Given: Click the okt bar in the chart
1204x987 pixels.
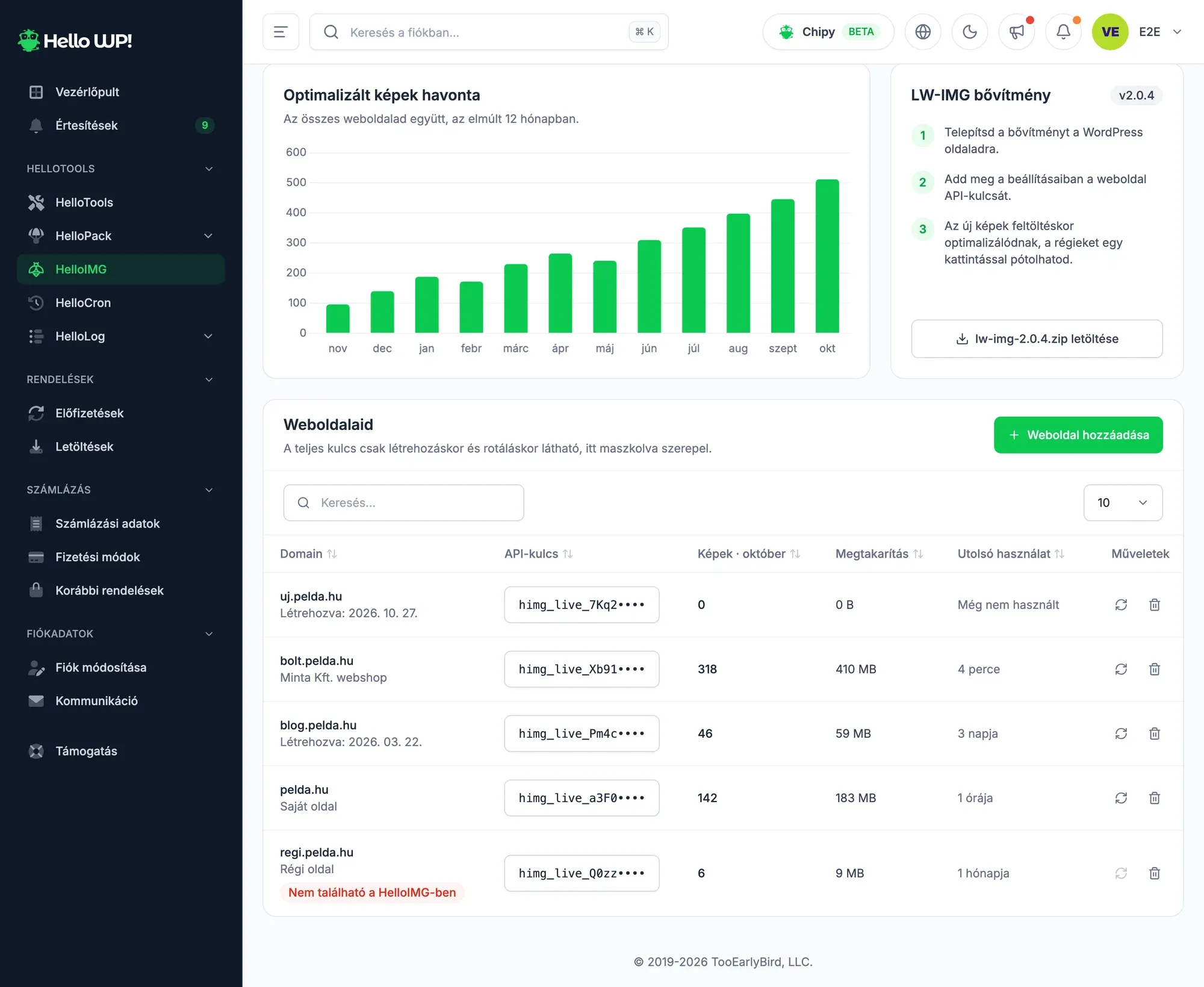Looking at the screenshot, I should [x=827, y=256].
